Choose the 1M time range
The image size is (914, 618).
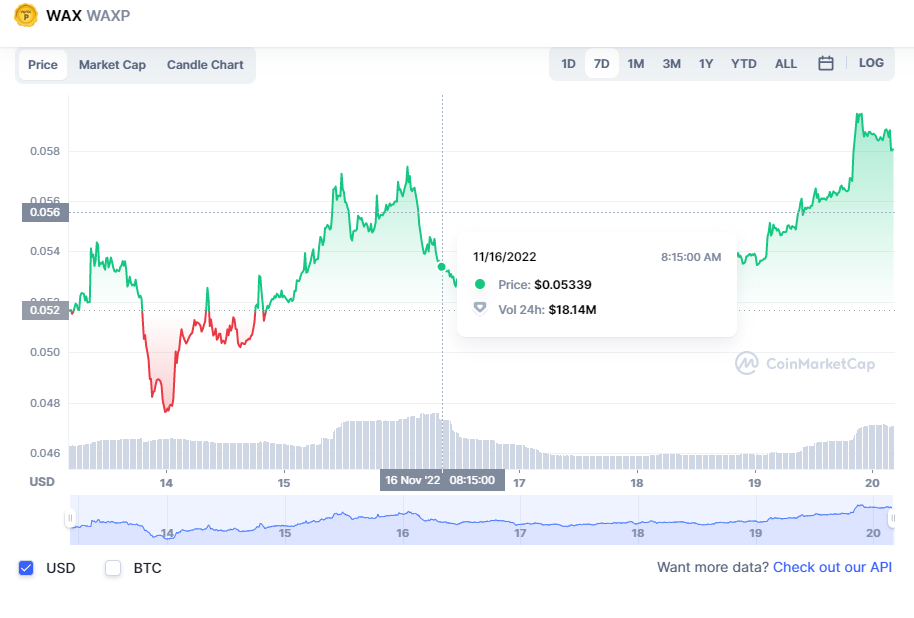636,64
